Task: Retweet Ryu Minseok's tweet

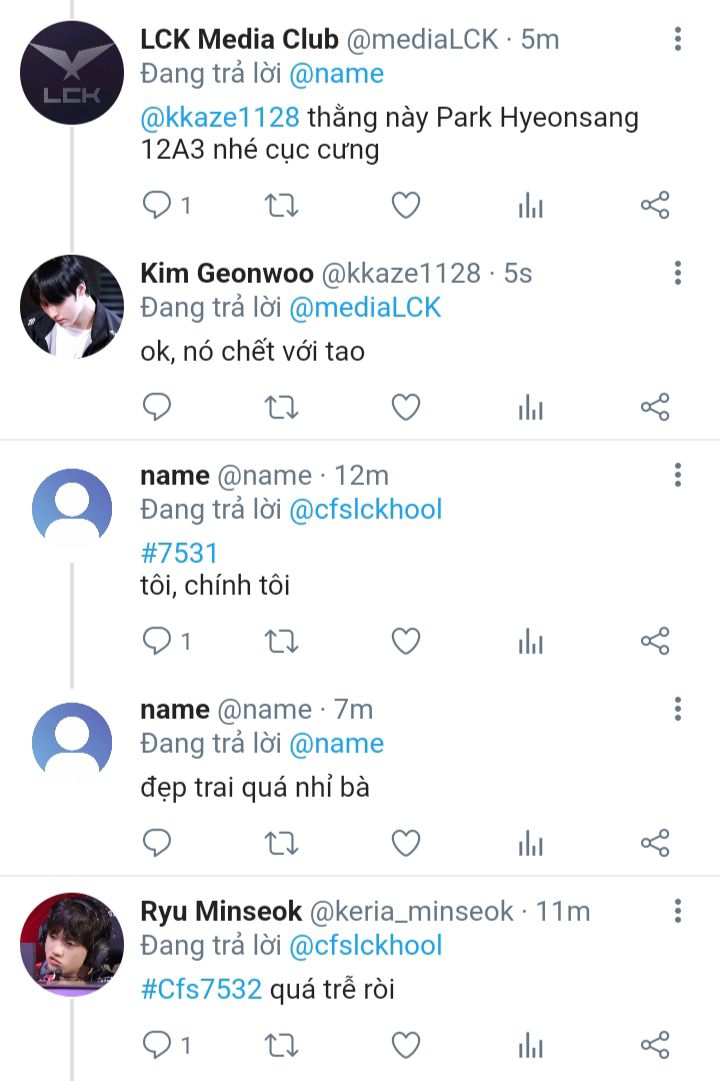Action: (x=281, y=1045)
